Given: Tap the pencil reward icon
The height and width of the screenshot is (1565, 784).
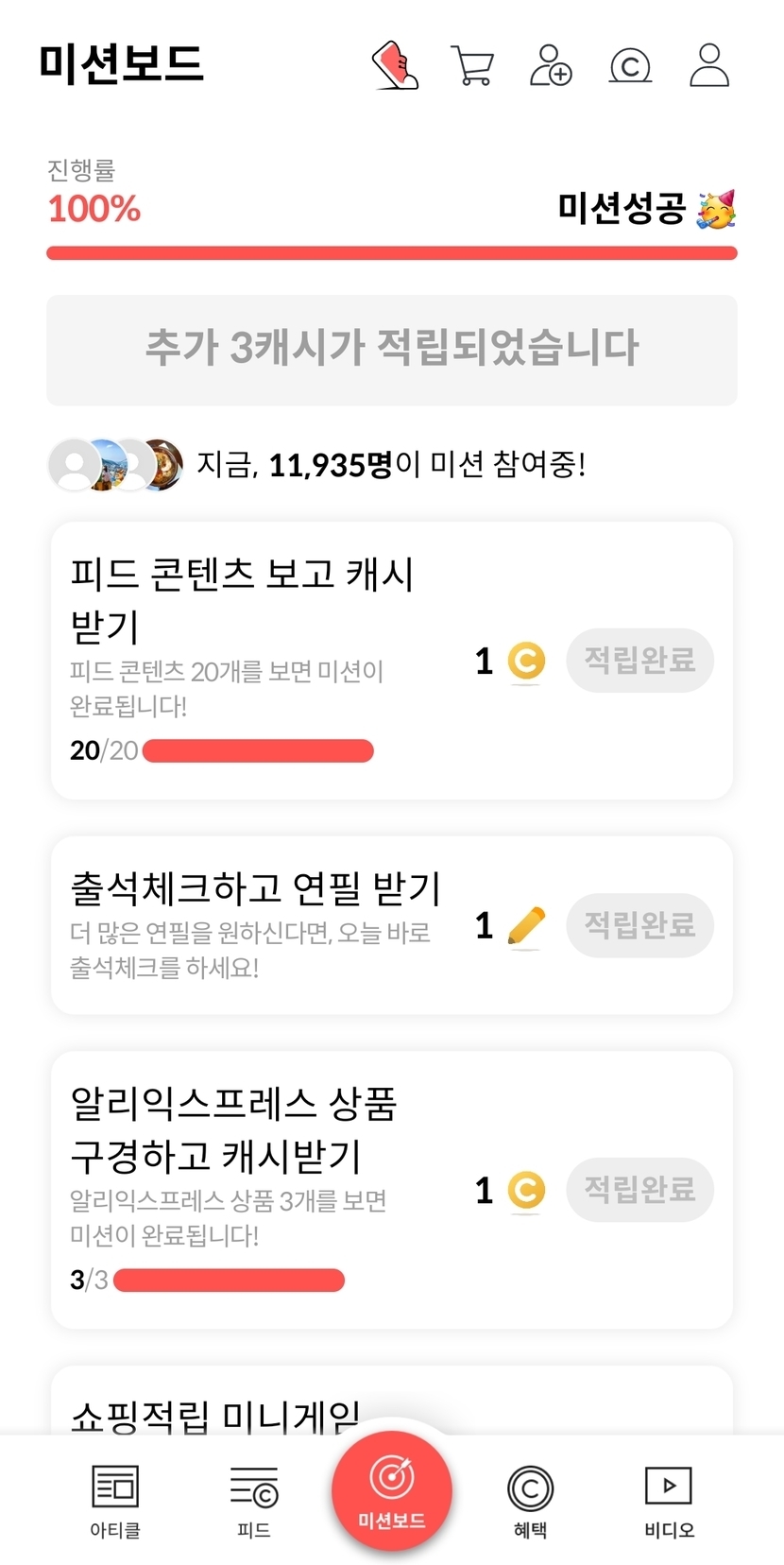Looking at the screenshot, I should tap(526, 925).
